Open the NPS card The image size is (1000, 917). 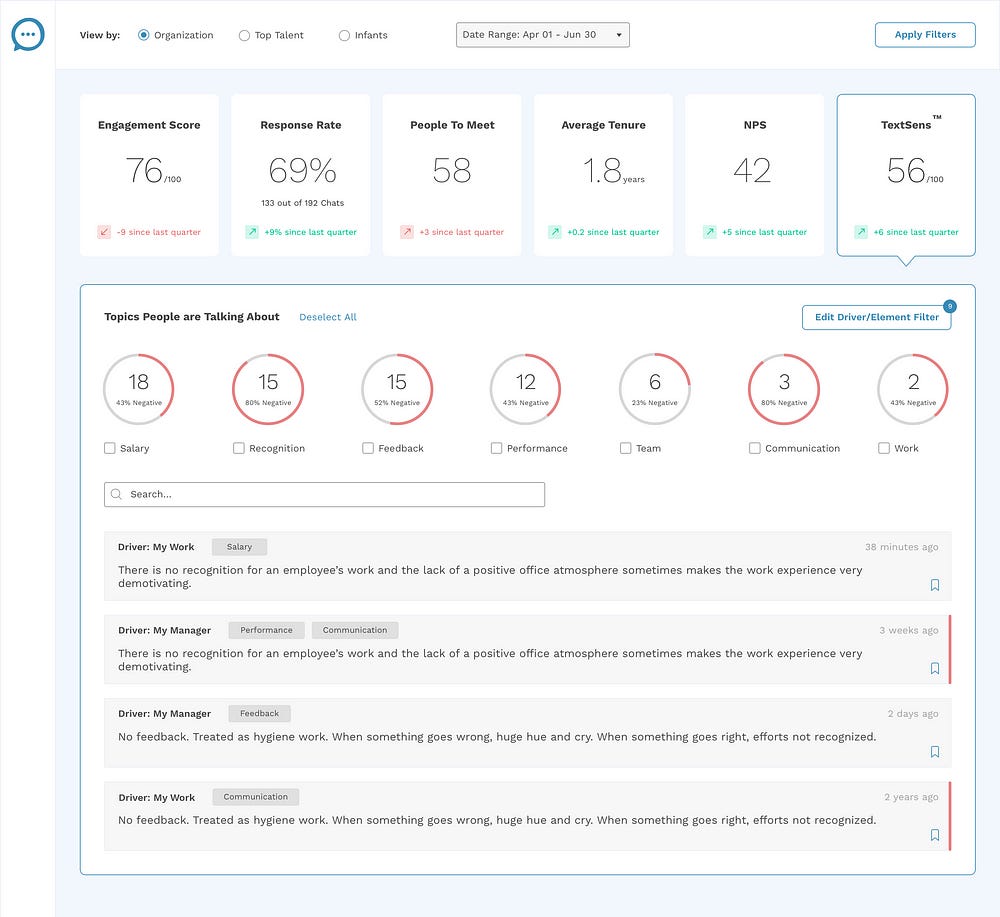pos(754,175)
